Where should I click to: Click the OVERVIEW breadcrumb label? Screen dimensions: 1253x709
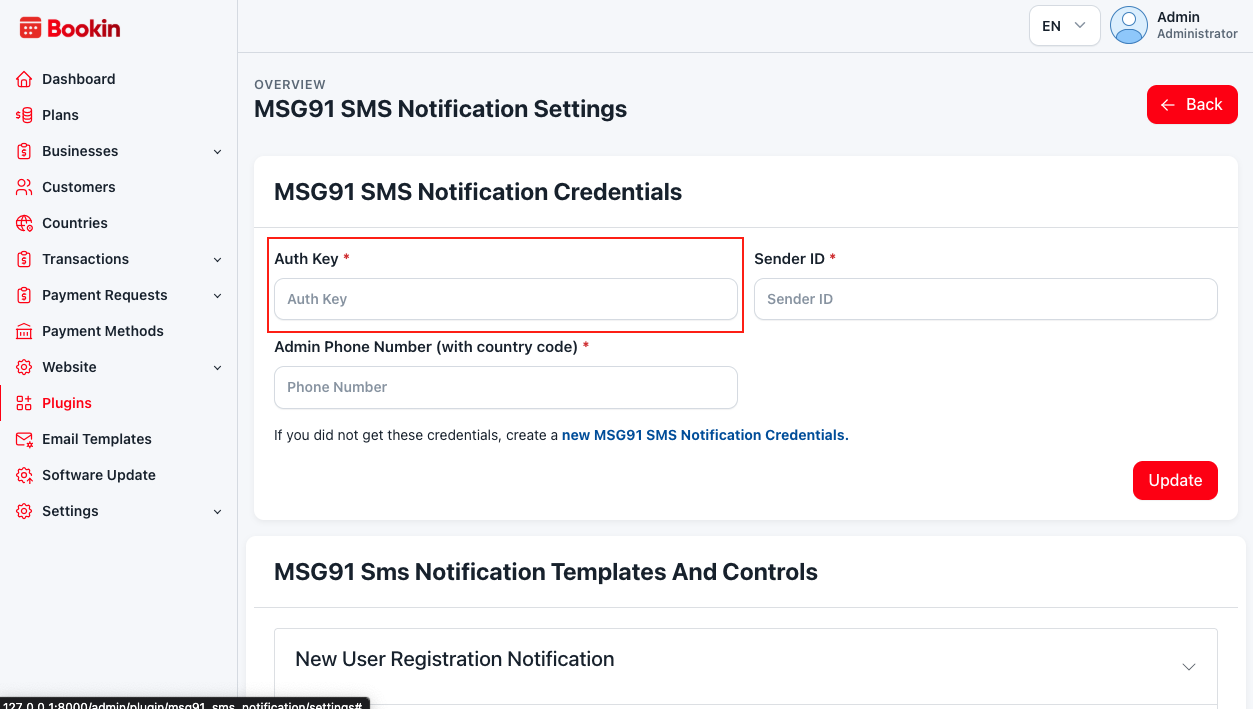point(290,85)
